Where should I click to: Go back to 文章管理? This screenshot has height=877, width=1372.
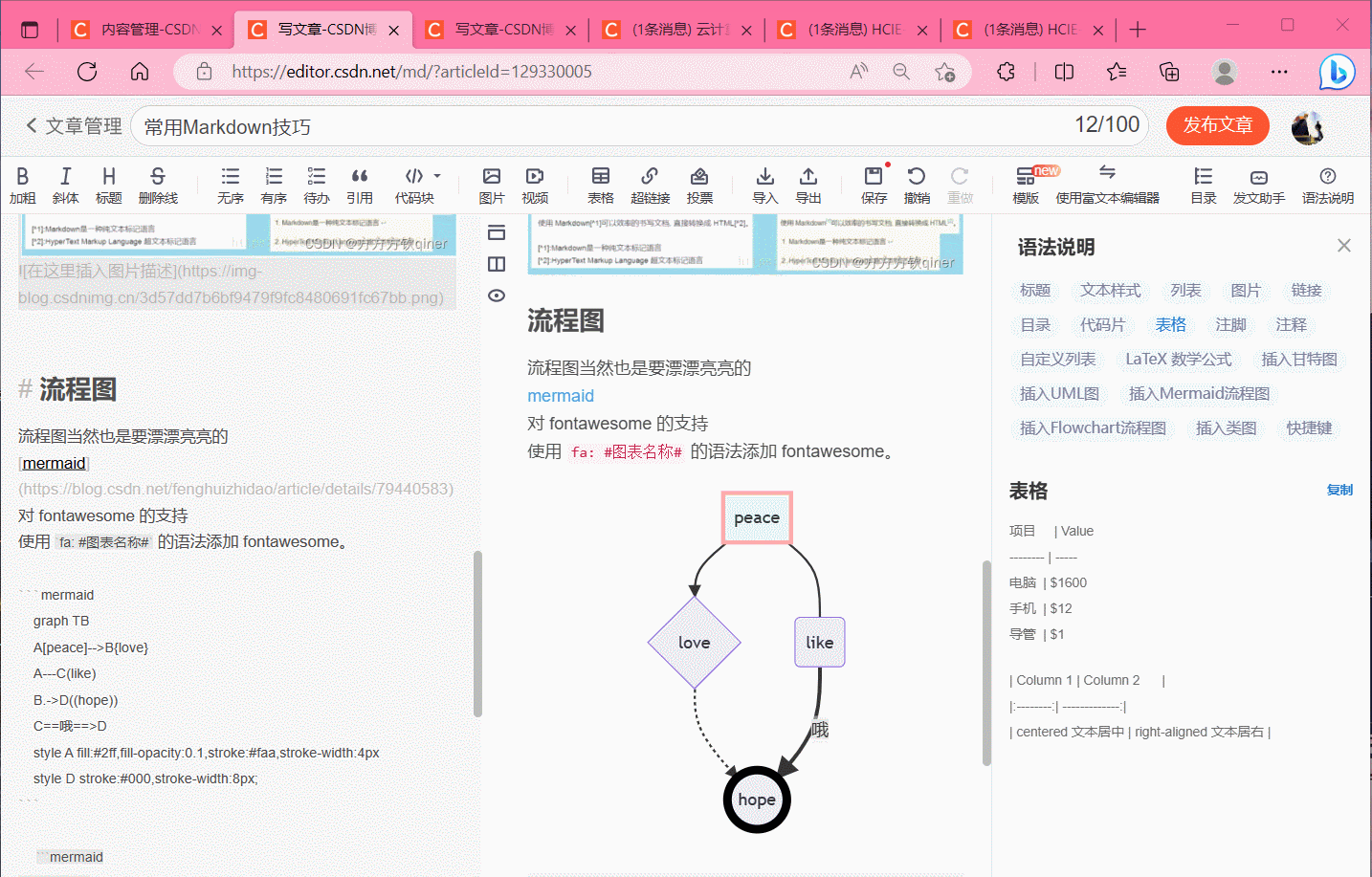(x=74, y=126)
